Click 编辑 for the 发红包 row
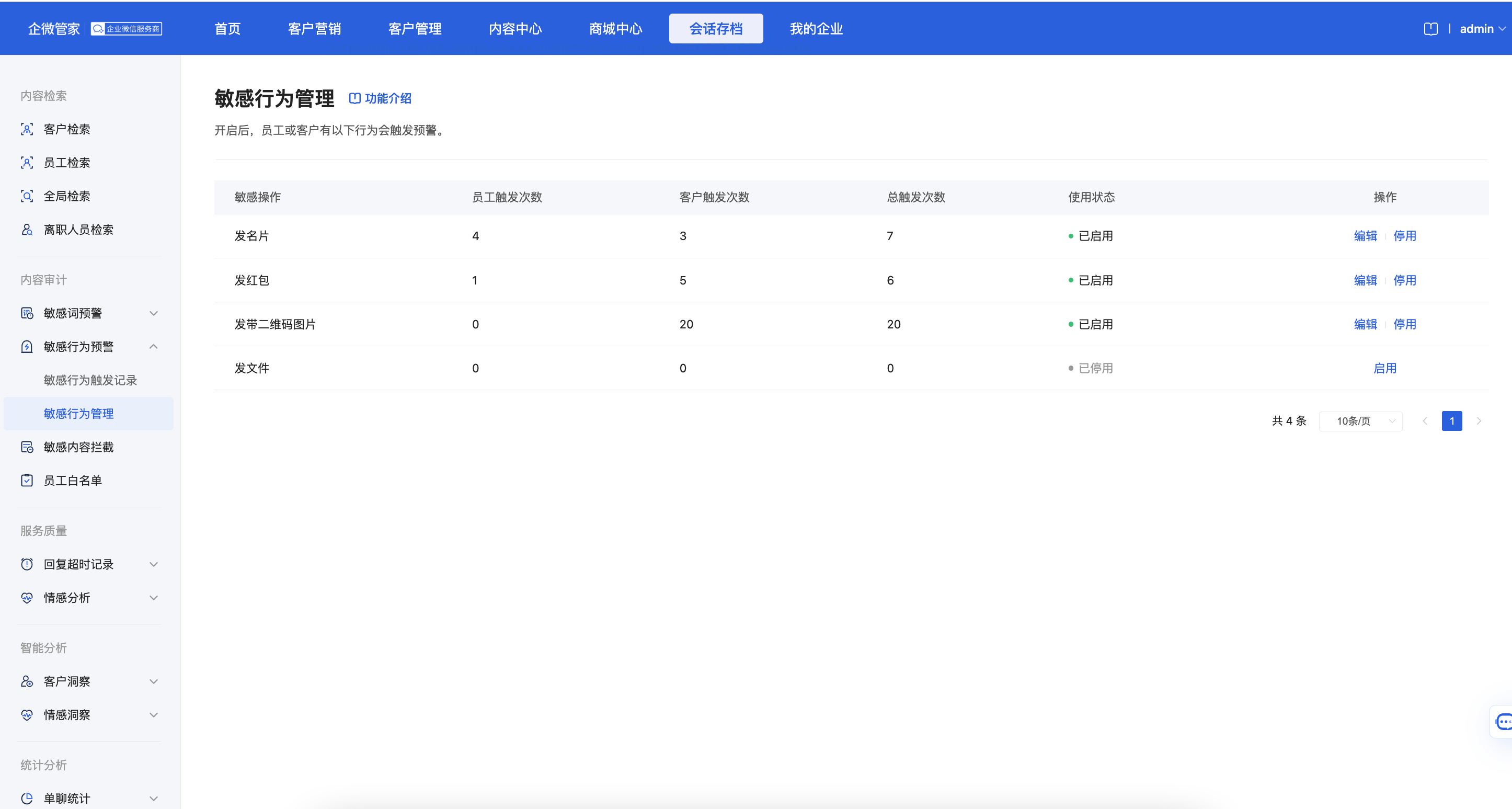The image size is (1512, 809). click(1365, 280)
